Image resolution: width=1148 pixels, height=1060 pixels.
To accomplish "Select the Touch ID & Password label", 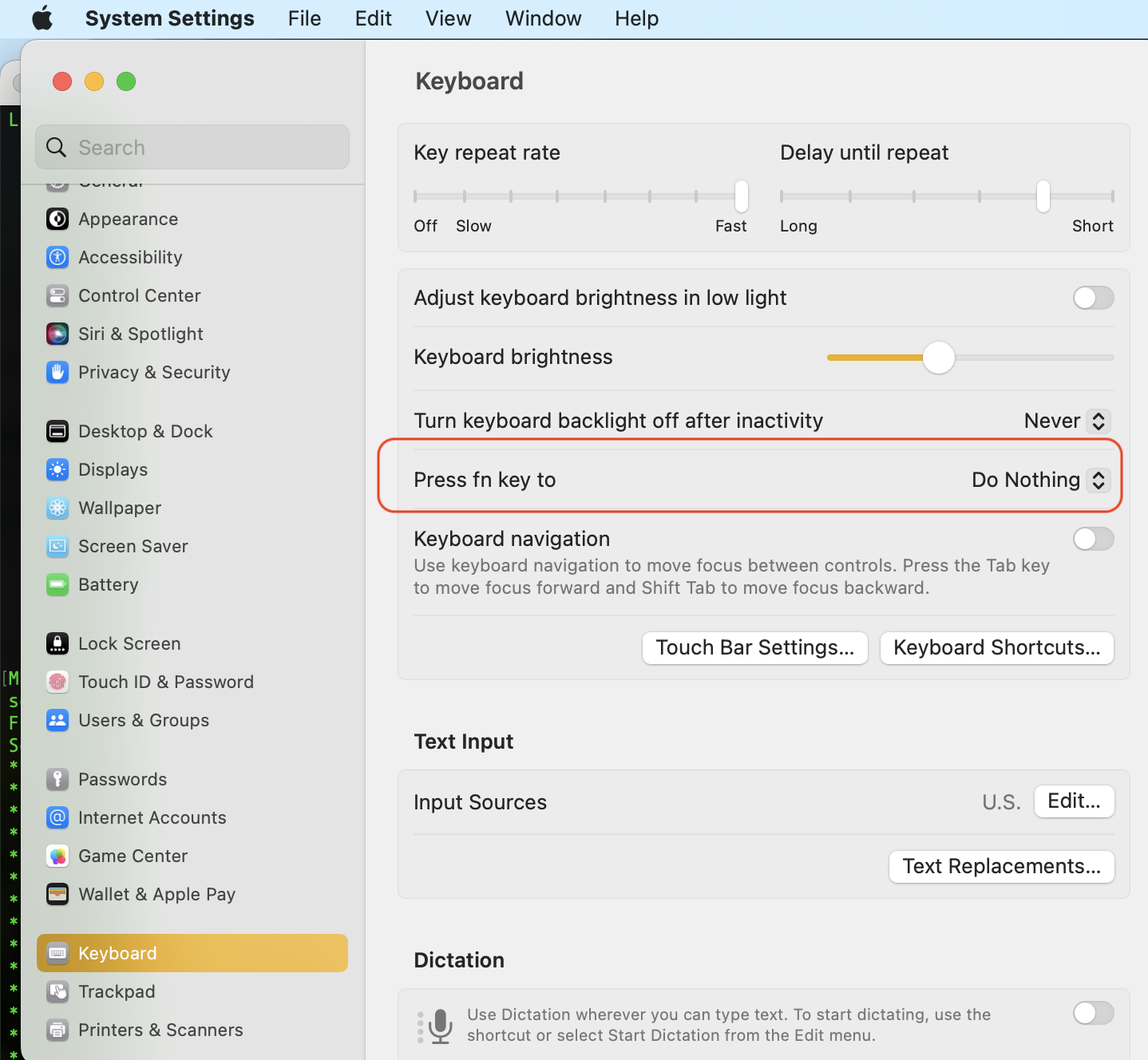I will pyautogui.click(x=166, y=682).
